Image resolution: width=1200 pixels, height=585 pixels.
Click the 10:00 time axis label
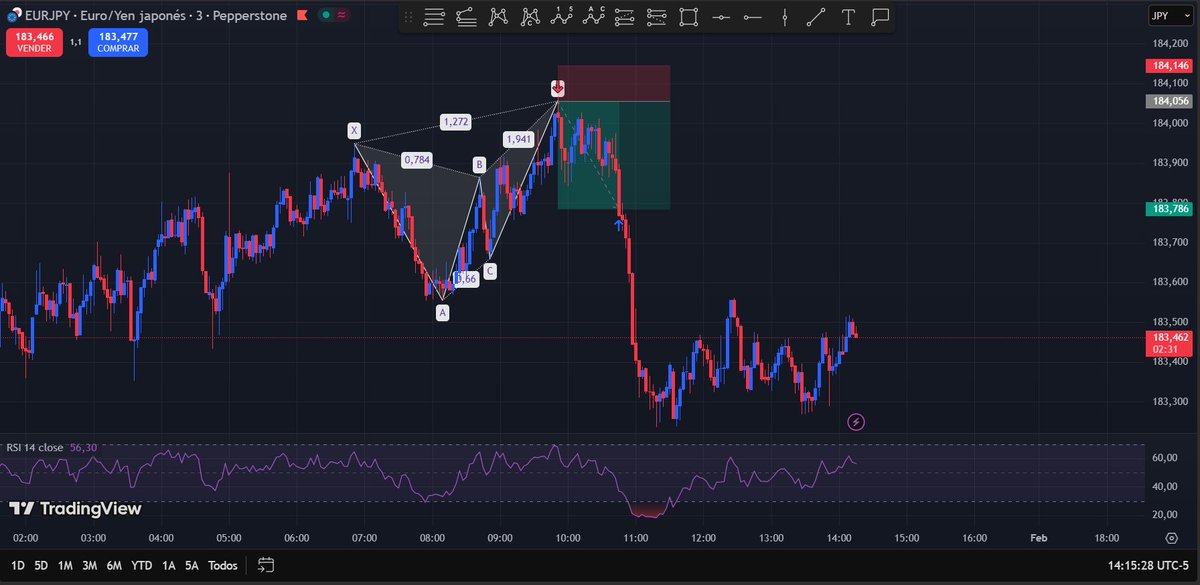click(x=567, y=537)
